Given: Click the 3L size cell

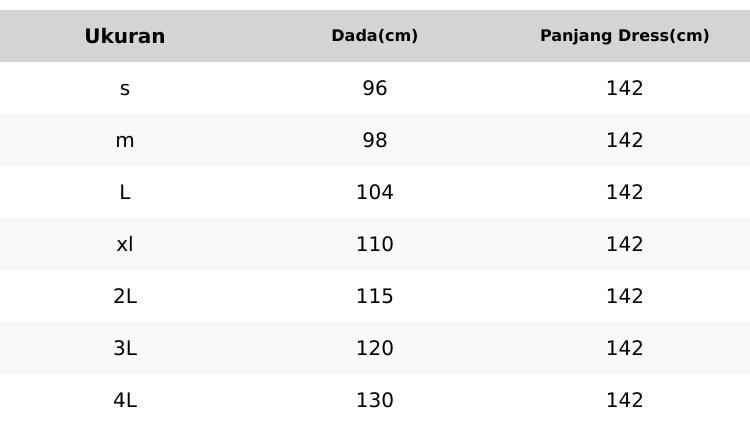Looking at the screenshot, I should click(125, 348).
